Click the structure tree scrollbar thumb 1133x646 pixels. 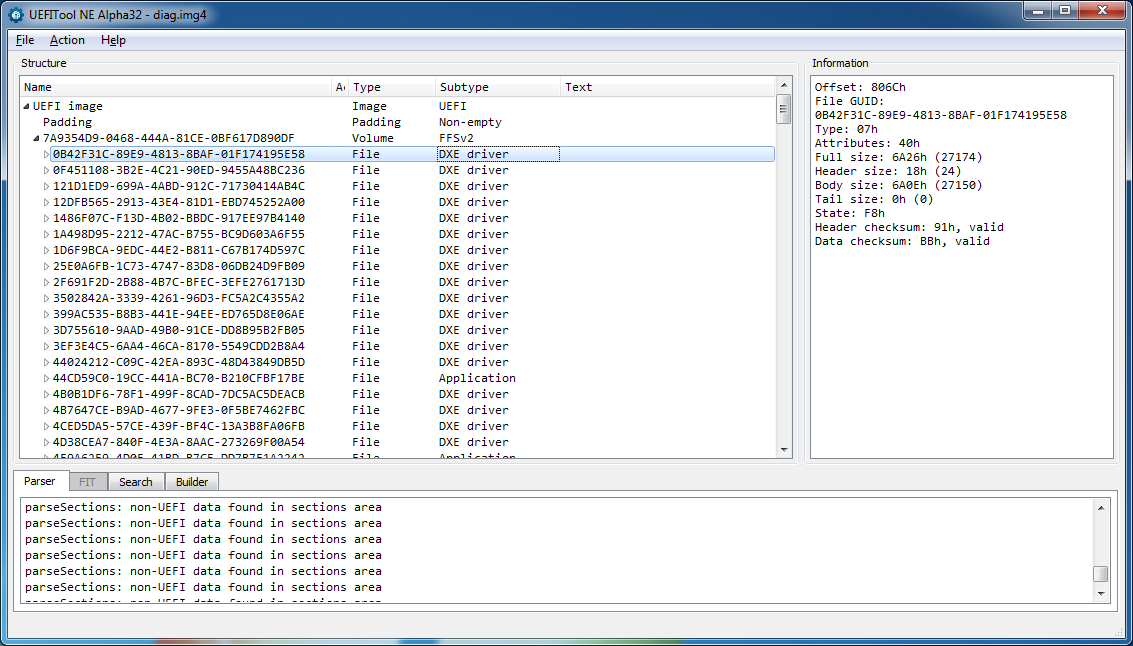pyautogui.click(x=784, y=109)
